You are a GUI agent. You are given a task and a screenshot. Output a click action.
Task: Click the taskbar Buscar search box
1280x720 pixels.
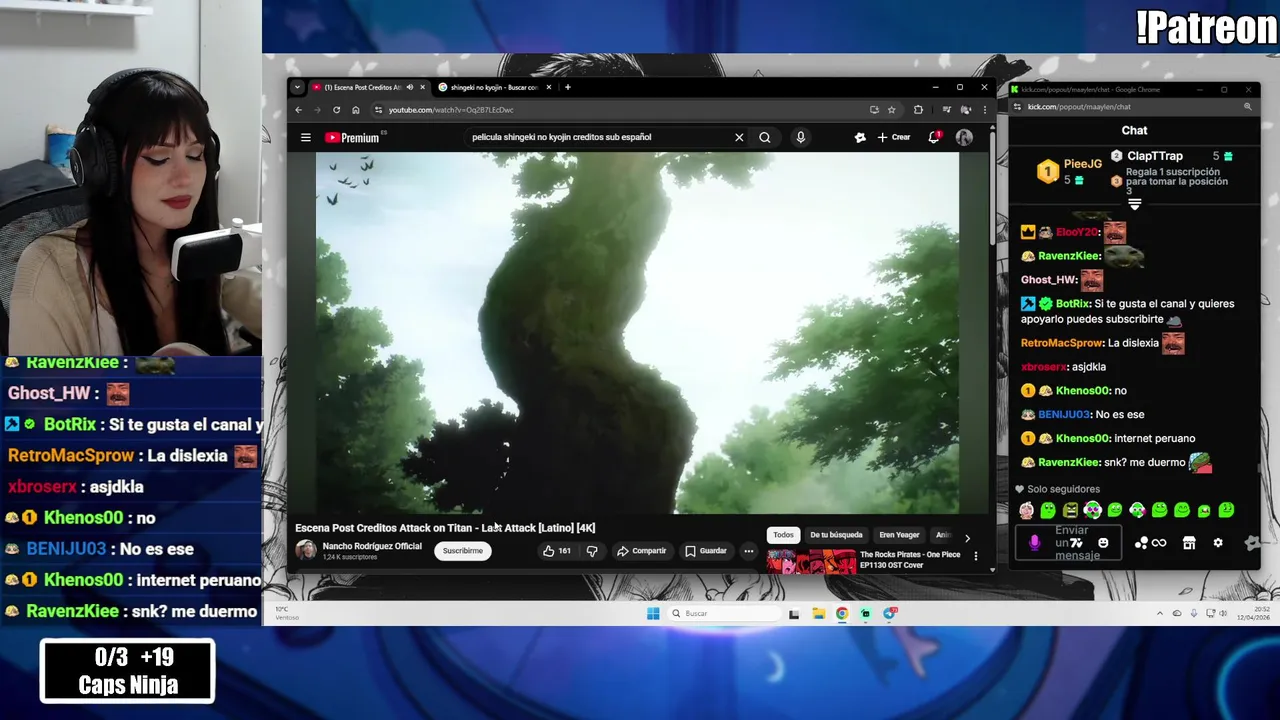click(x=725, y=613)
